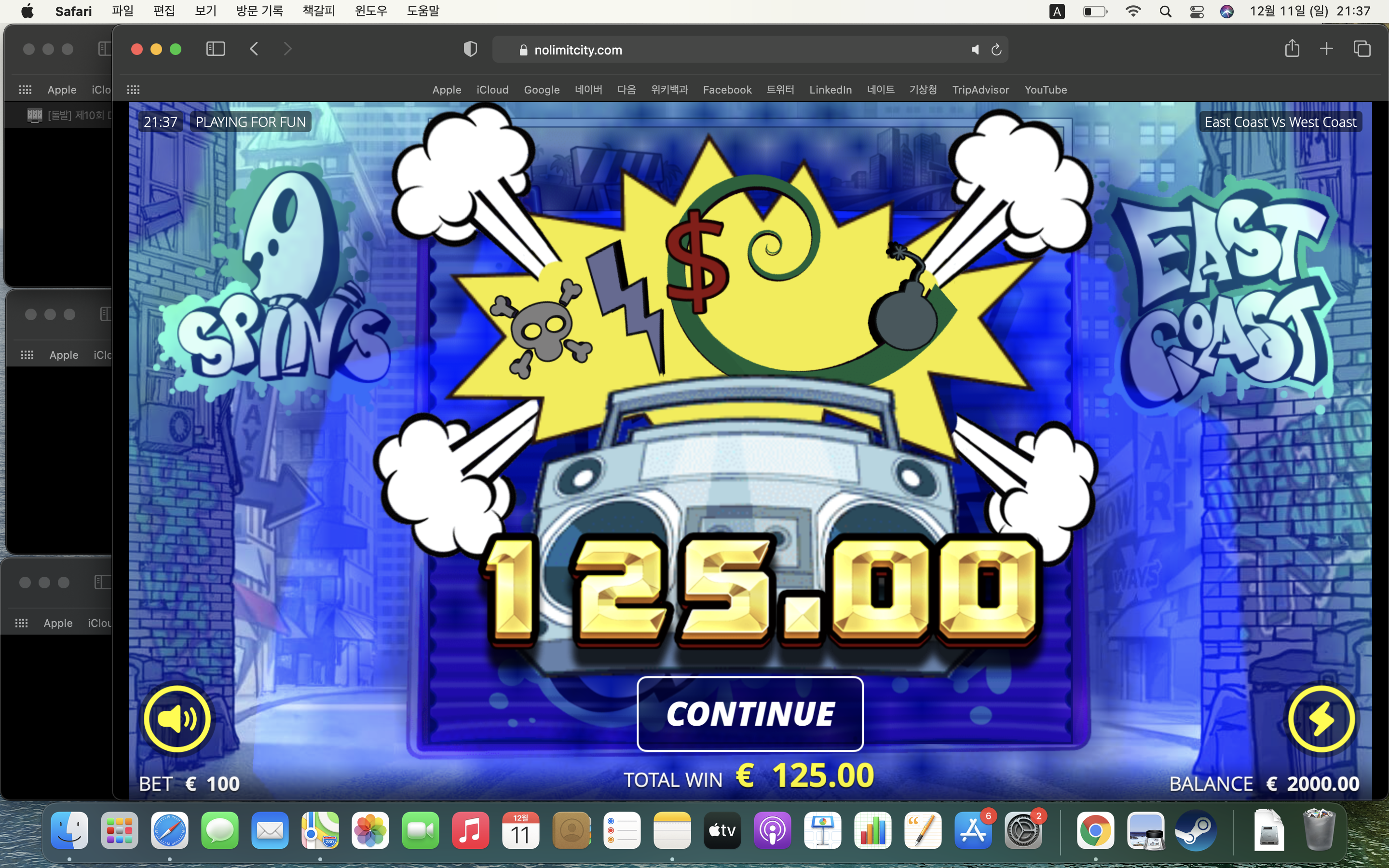Launch Steam from the Dock
The image size is (1389, 868).
1196,830
